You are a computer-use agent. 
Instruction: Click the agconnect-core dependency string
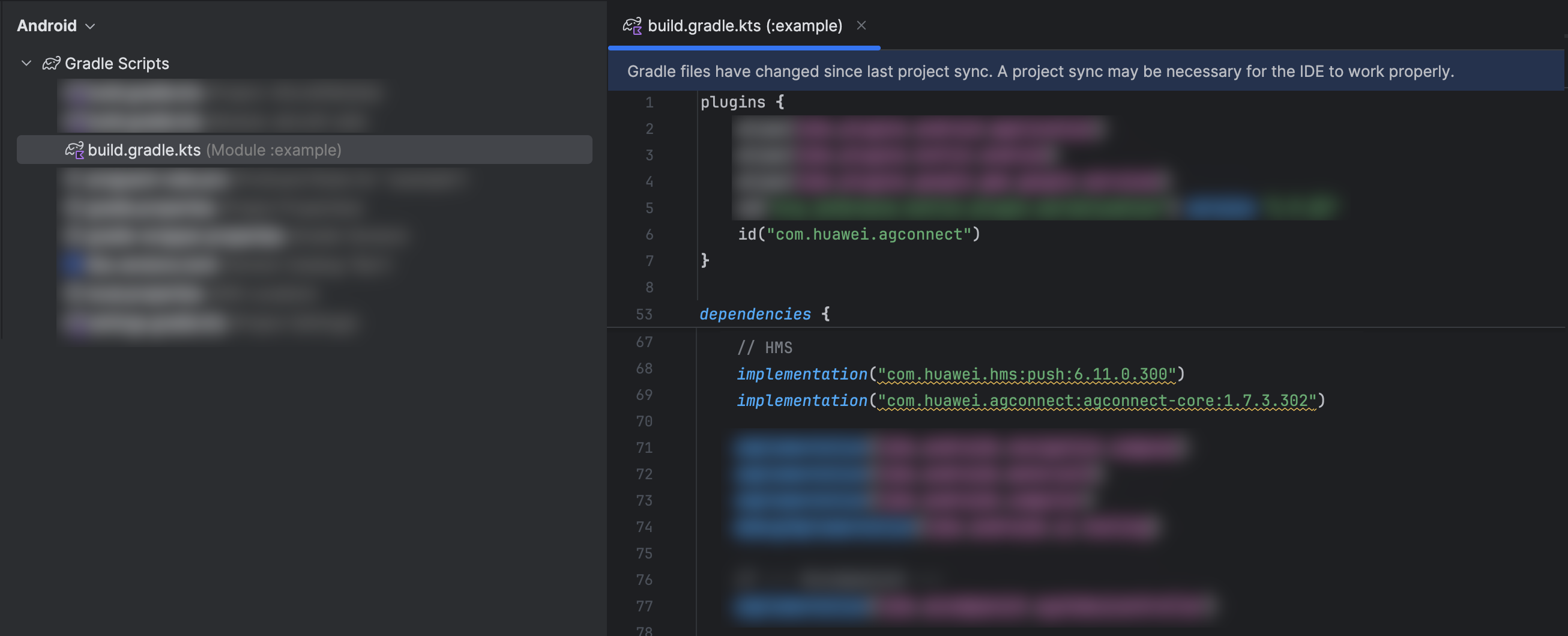tap(1096, 401)
